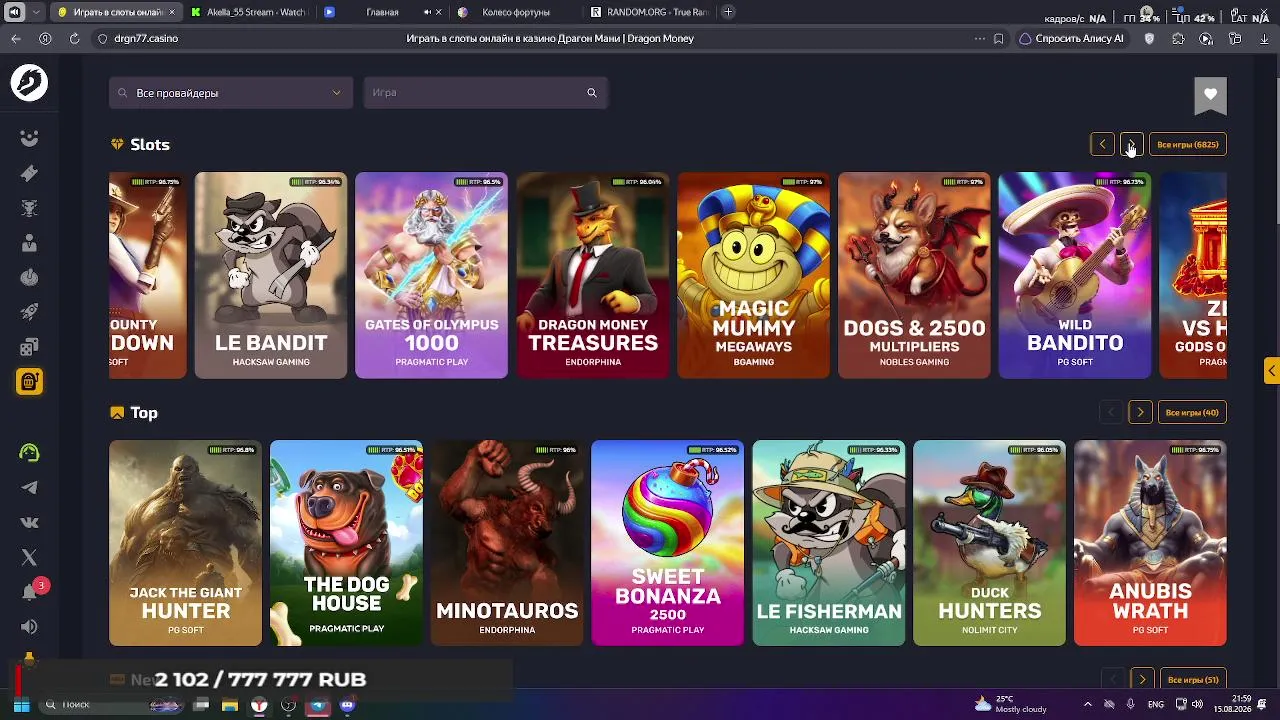Open a new browser tab
This screenshot has width=1280, height=720.
coord(728,12)
